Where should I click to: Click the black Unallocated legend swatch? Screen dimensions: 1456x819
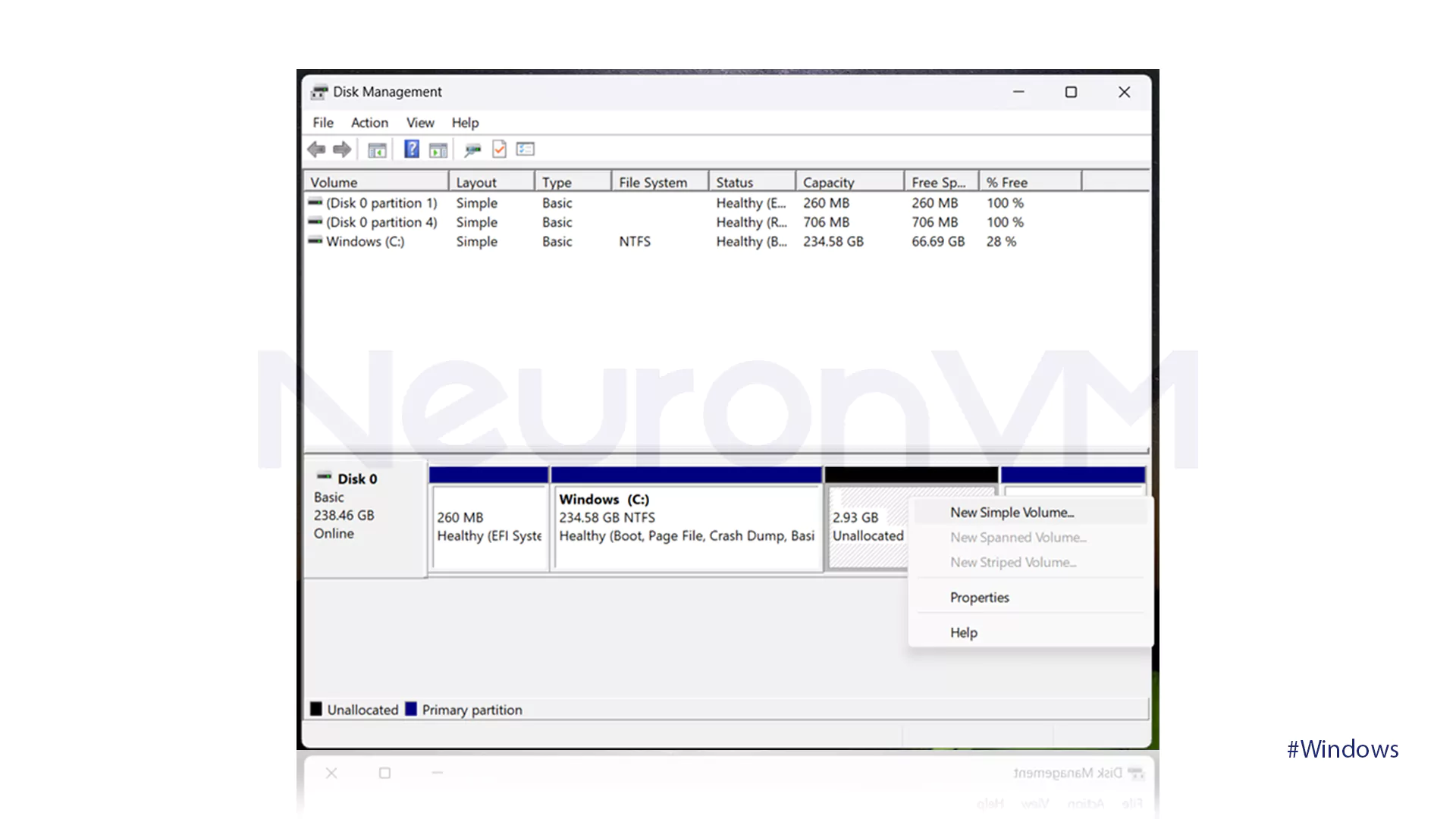click(x=316, y=709)
